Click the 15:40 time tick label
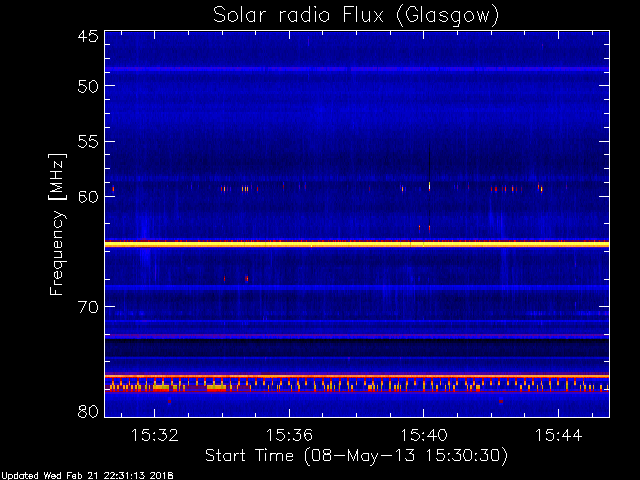 (x=424, y=435)
